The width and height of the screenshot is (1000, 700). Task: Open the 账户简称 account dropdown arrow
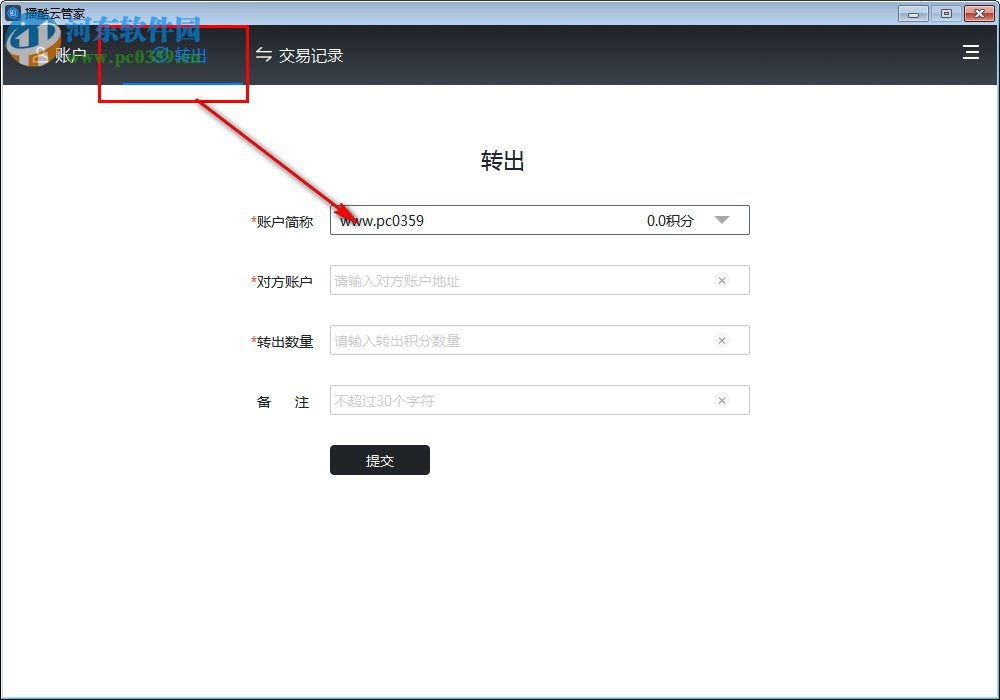coord(722,220)
